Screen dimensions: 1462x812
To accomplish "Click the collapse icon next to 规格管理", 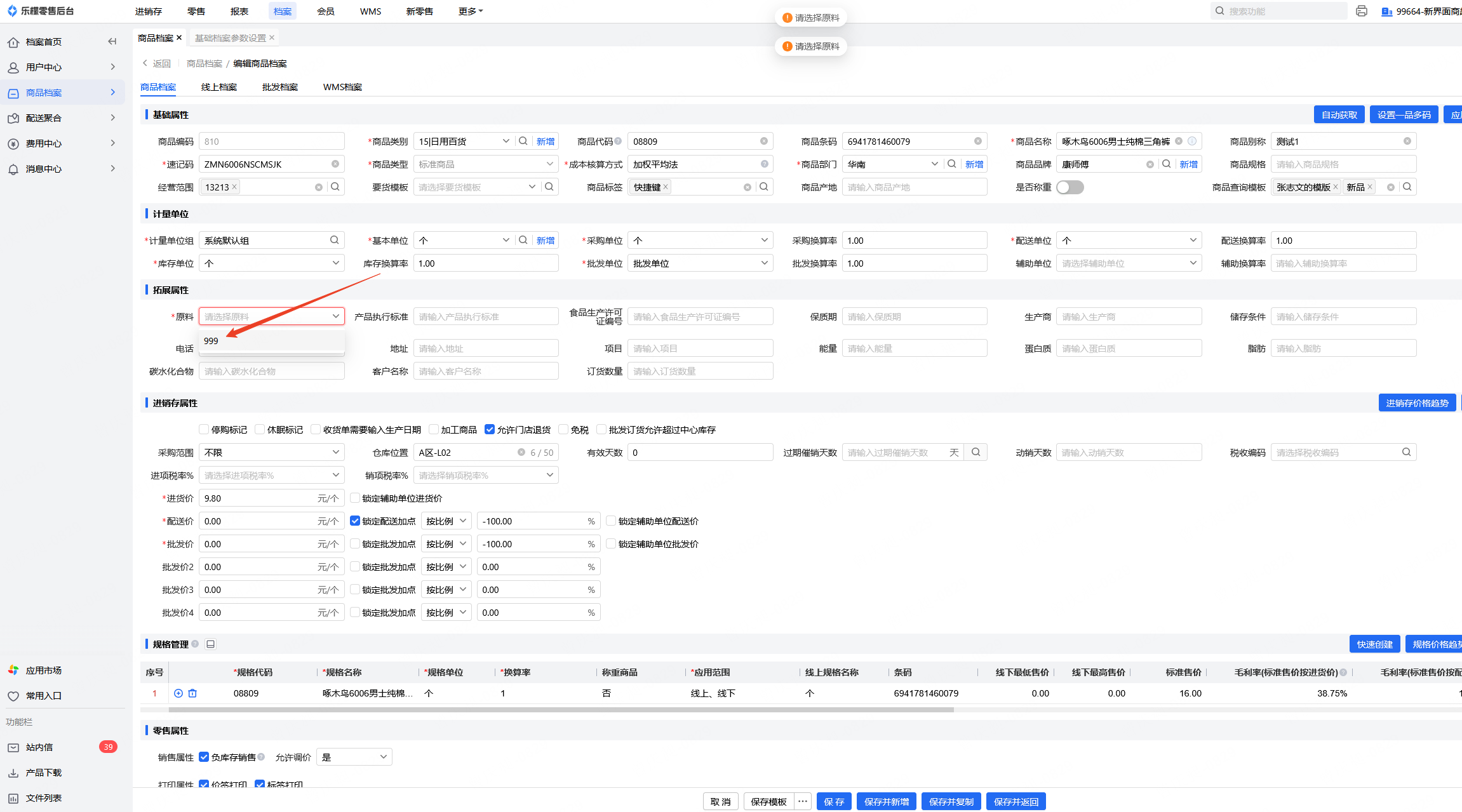I will (211, 644).
